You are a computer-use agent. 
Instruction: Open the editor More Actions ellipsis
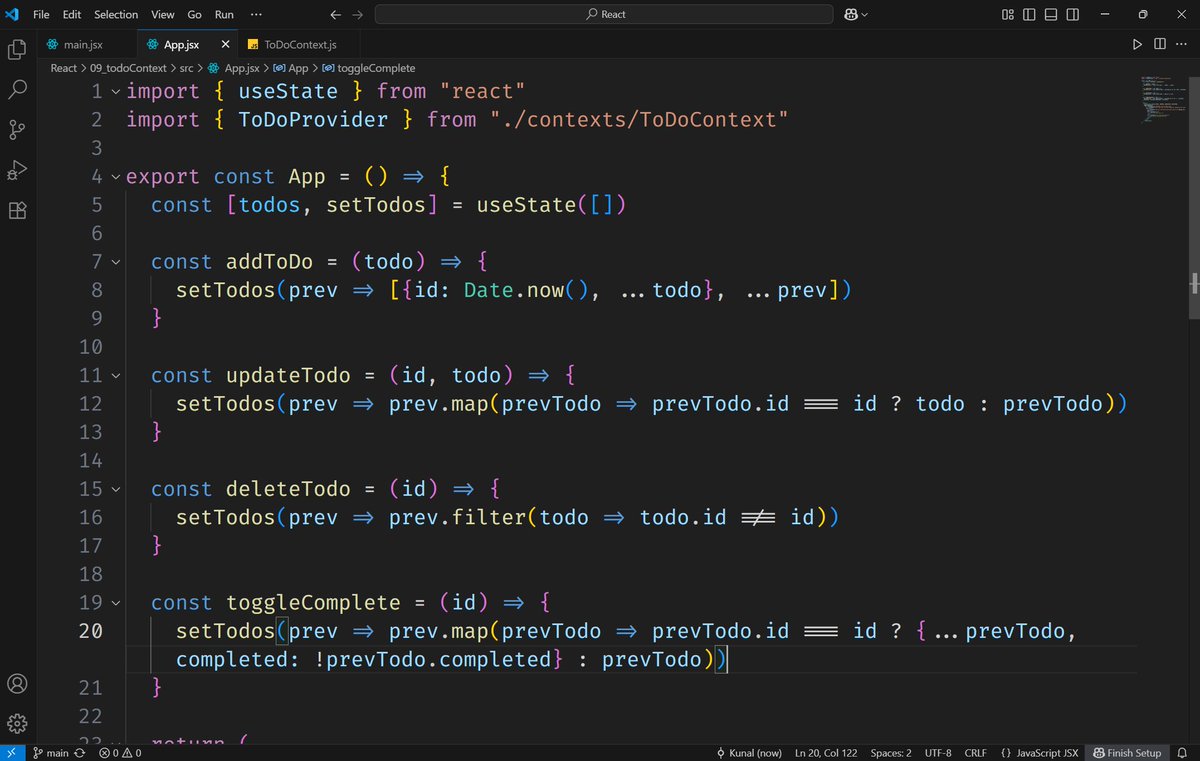pos(1182,44)
